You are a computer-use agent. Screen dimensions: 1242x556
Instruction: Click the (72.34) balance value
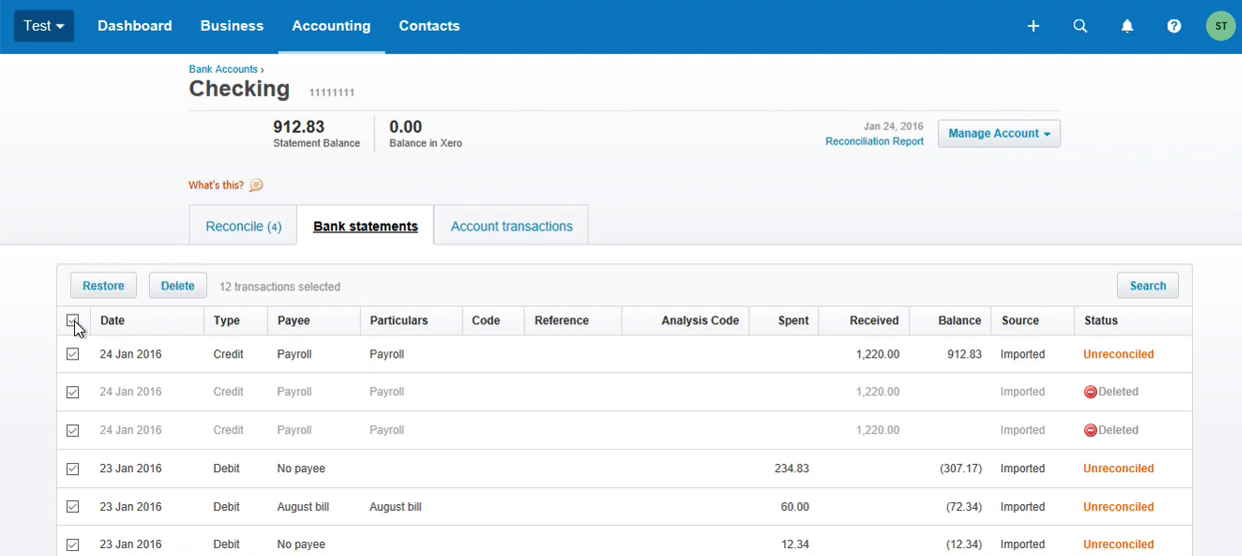pyautogui.click(x=964, y=507)
